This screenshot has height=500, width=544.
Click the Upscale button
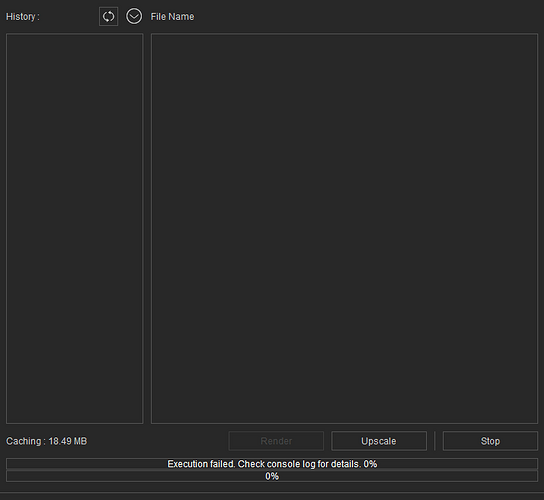pyautogui.click(x=379, y=441)
